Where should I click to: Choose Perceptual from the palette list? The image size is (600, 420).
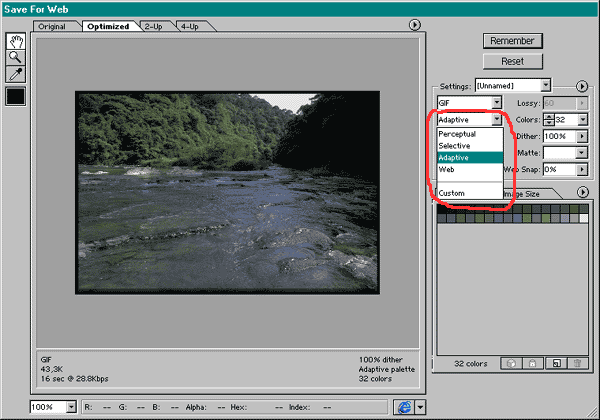coord(470,134)
